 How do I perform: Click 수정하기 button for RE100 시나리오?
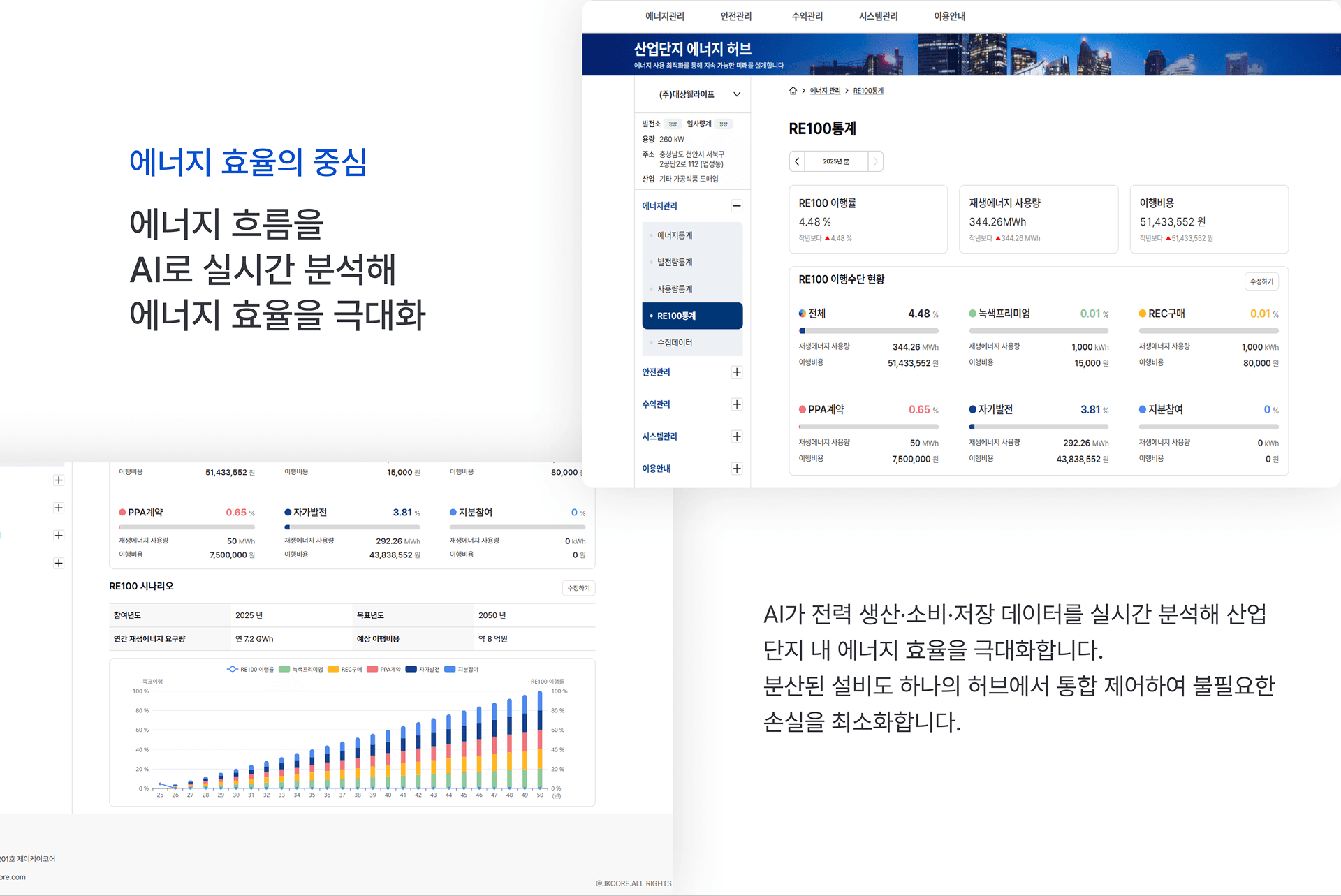pyautogui.click(x=578, y=588)
